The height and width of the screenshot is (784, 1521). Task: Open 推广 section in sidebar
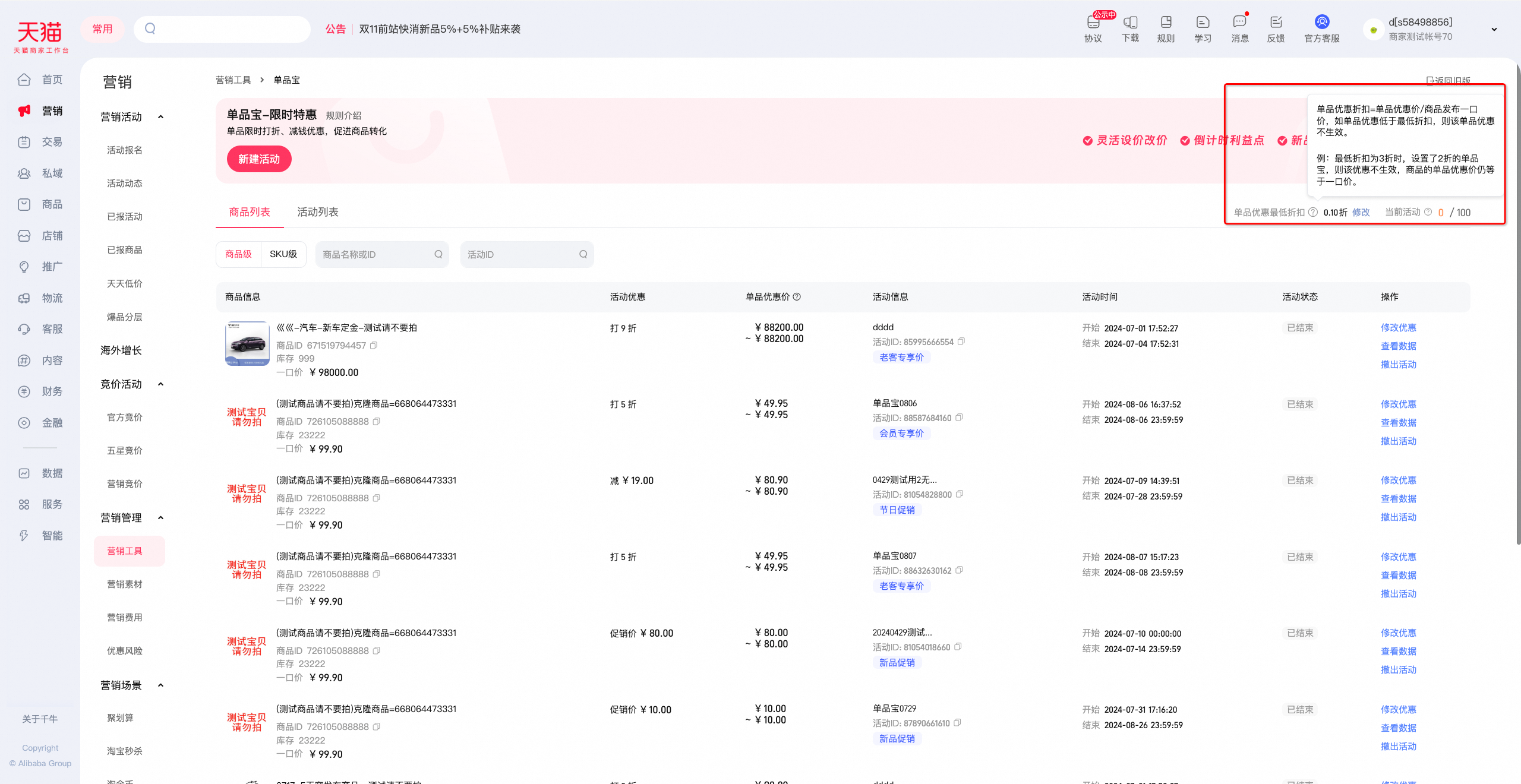pyautogui.click(x=40, y=267)
